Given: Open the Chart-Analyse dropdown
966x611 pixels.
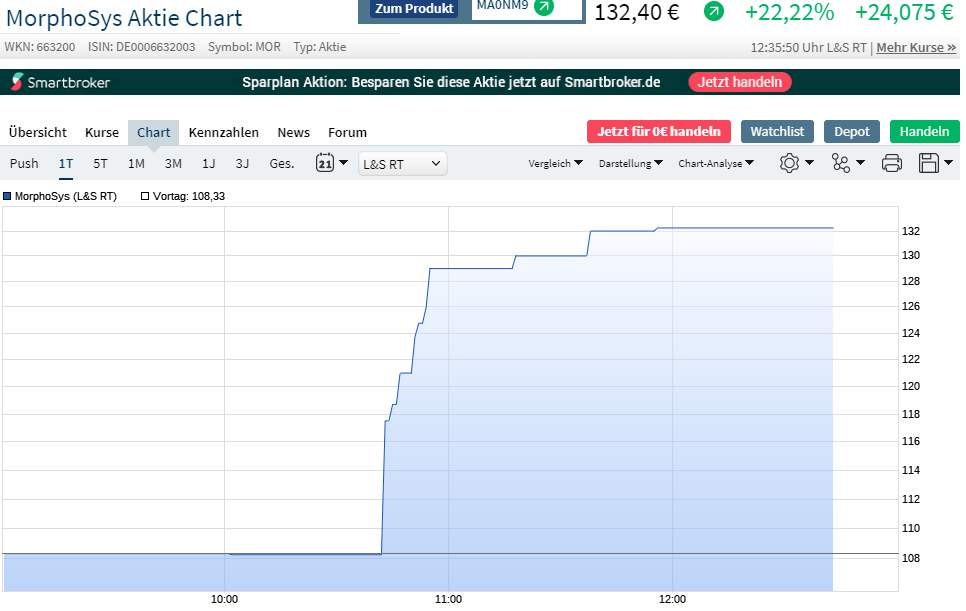Looking at the screenshot, I should click(716, 163).
